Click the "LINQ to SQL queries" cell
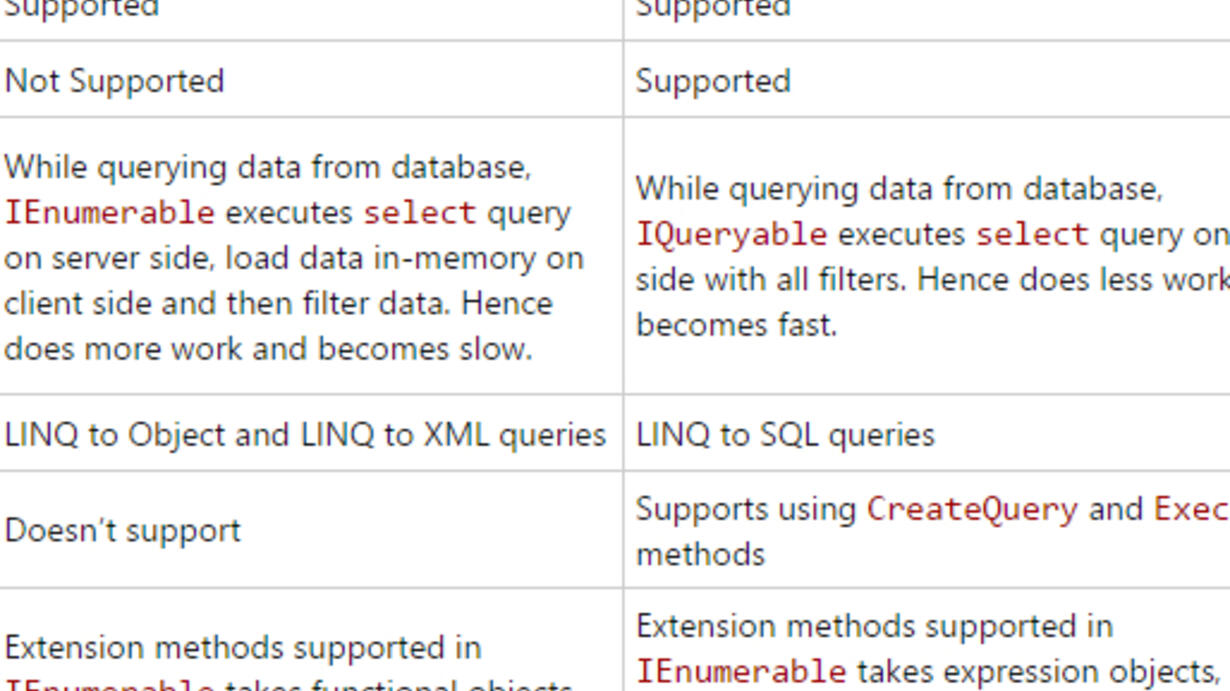 click(x=785, y=435)
